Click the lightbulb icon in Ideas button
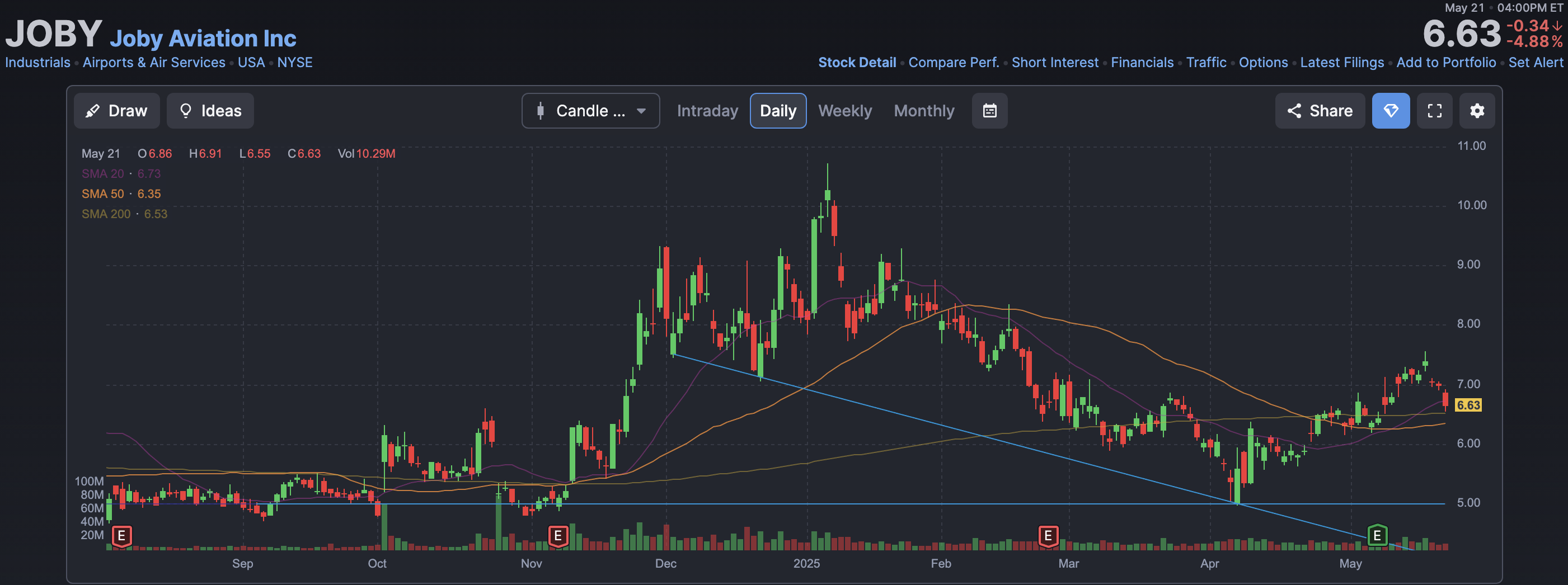Image resolution: width=1568 pixels, height=585 pixels. pos(186,111)
